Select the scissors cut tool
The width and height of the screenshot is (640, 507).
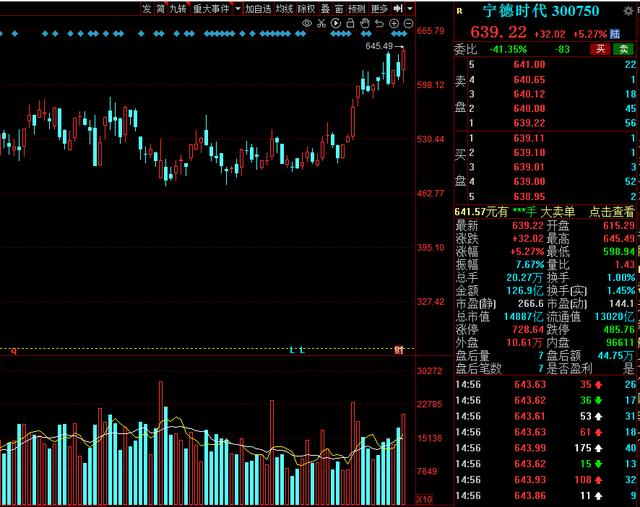[x=321, y=24]
